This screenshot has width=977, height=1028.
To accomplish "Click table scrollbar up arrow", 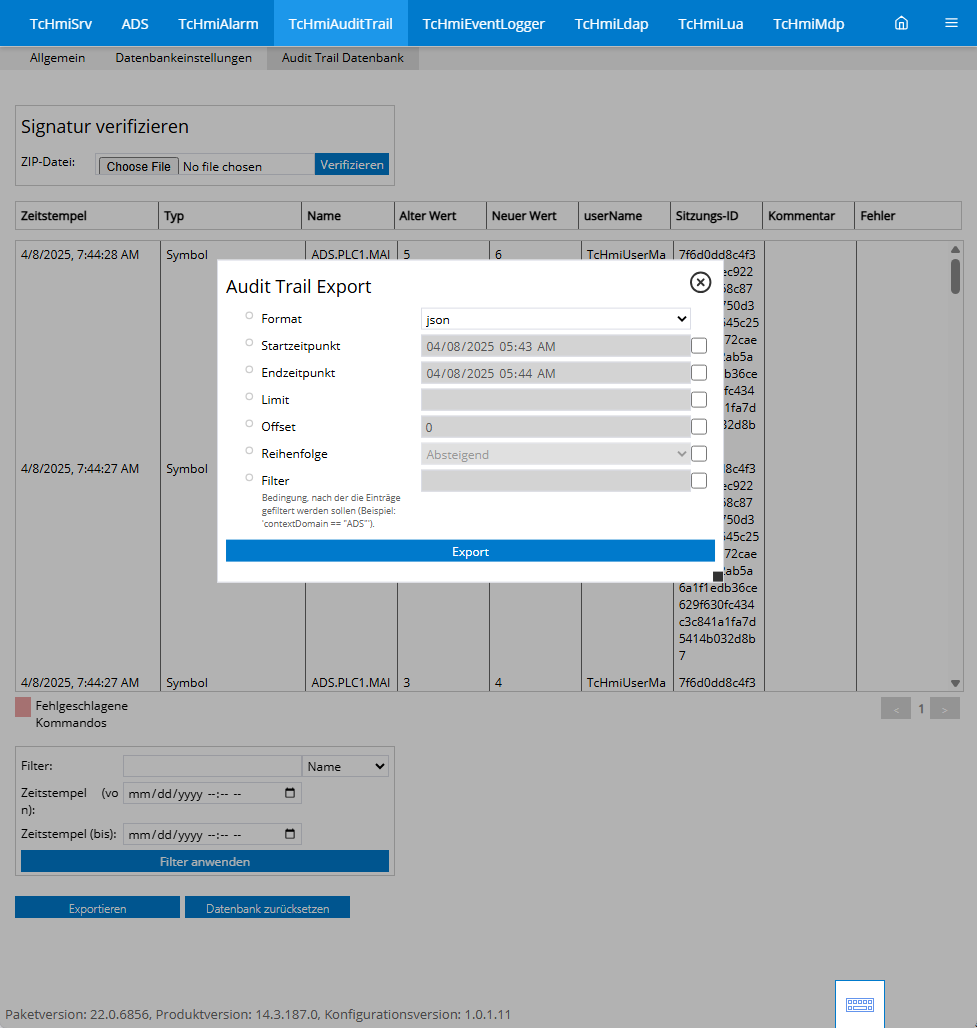I will (x=955, y=249).
